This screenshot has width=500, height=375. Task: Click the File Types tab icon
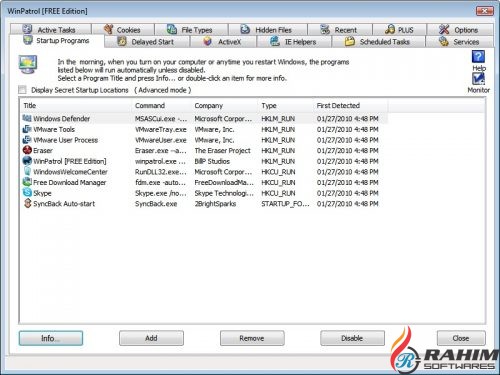coord(172,29)
